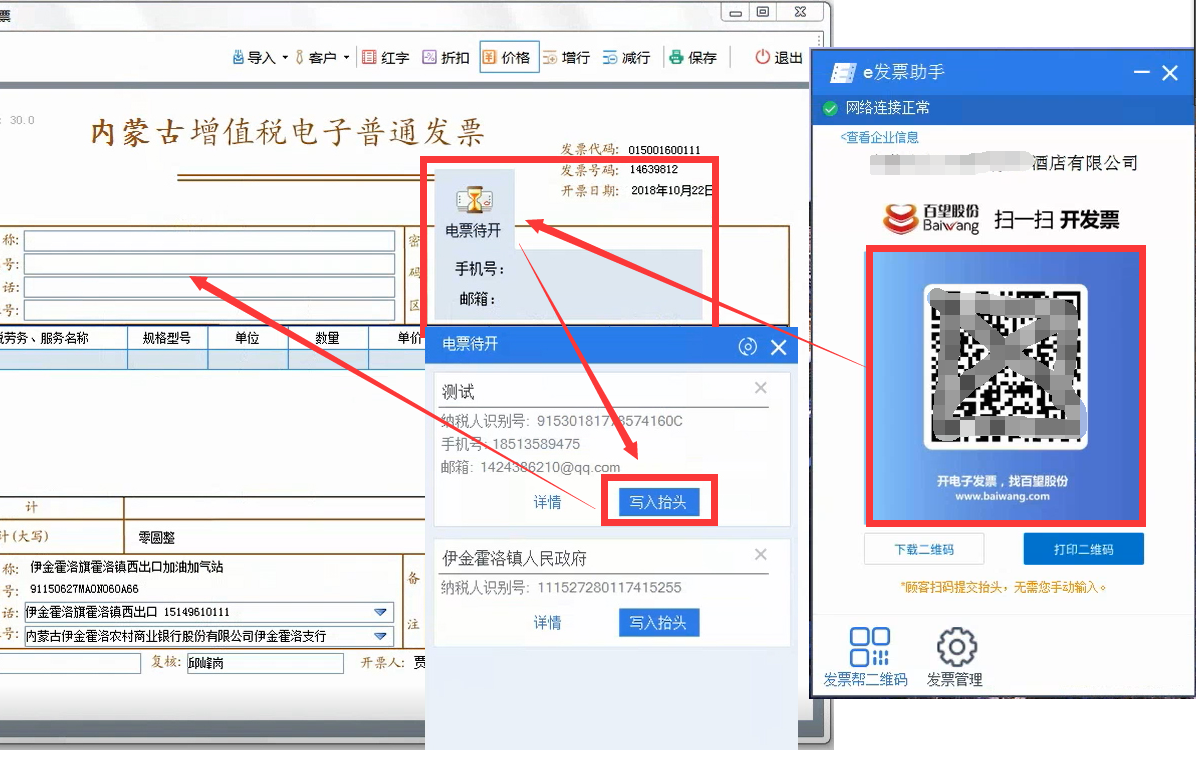
Task: Click the 客户 customer toolbar button
Action: 315,58
